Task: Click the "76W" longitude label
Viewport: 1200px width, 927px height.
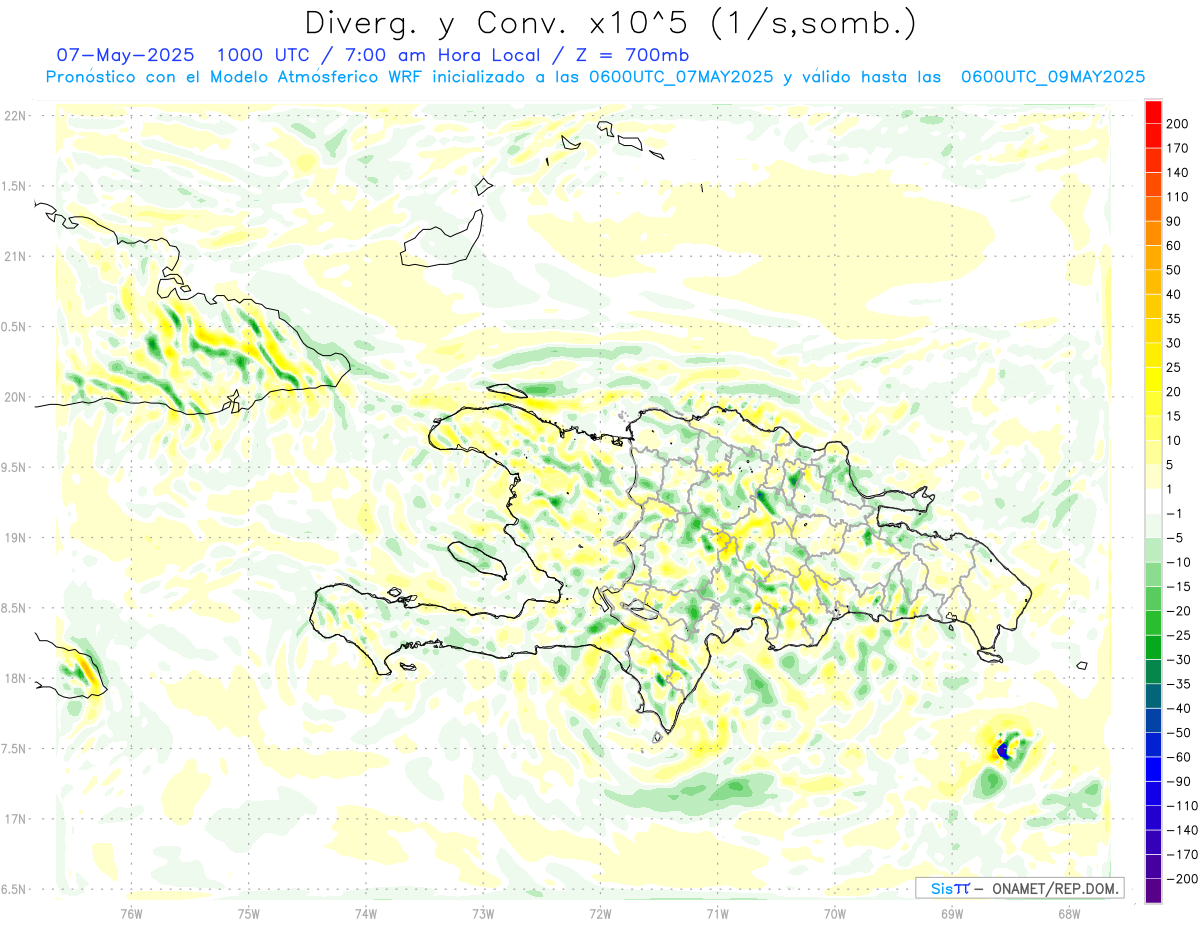Action: [x=131, y=913]
